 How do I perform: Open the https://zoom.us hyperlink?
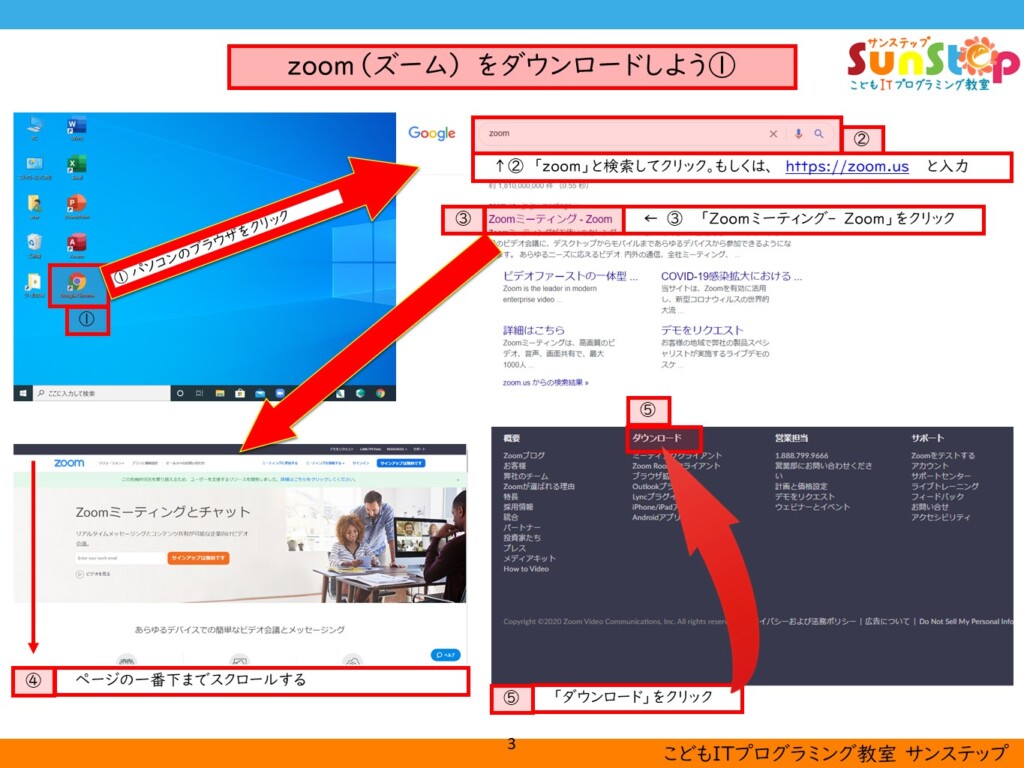click(847, 167)
